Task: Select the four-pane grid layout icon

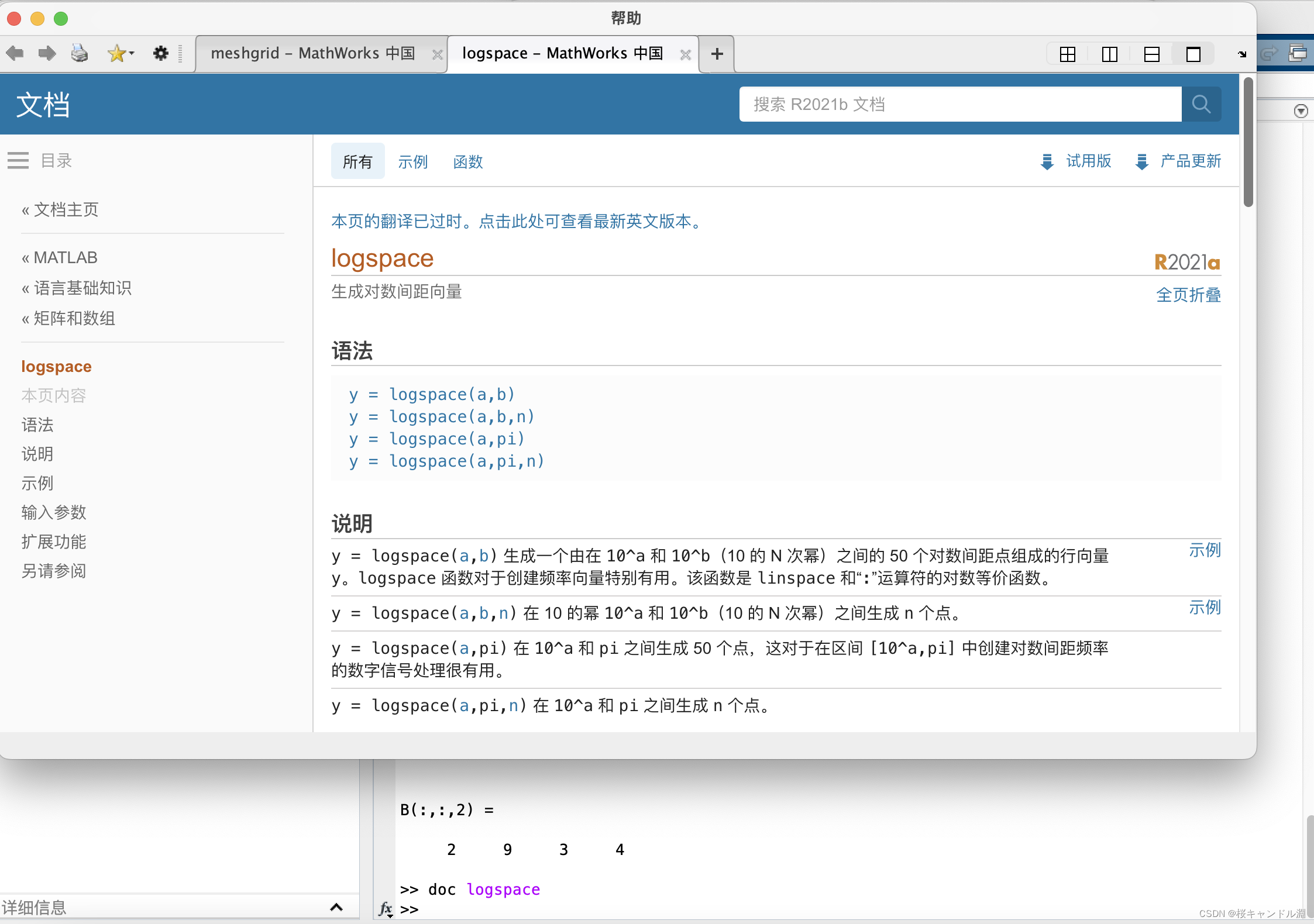Action: point(1068,54)
